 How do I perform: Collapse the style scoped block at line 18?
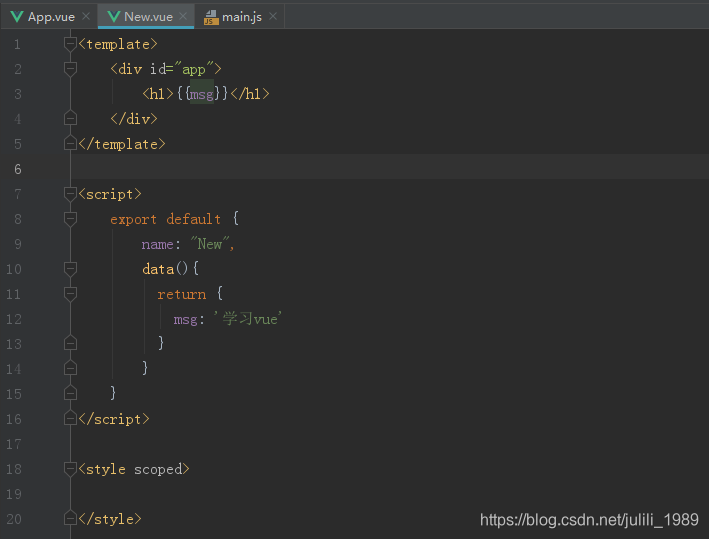click(70, 469)
